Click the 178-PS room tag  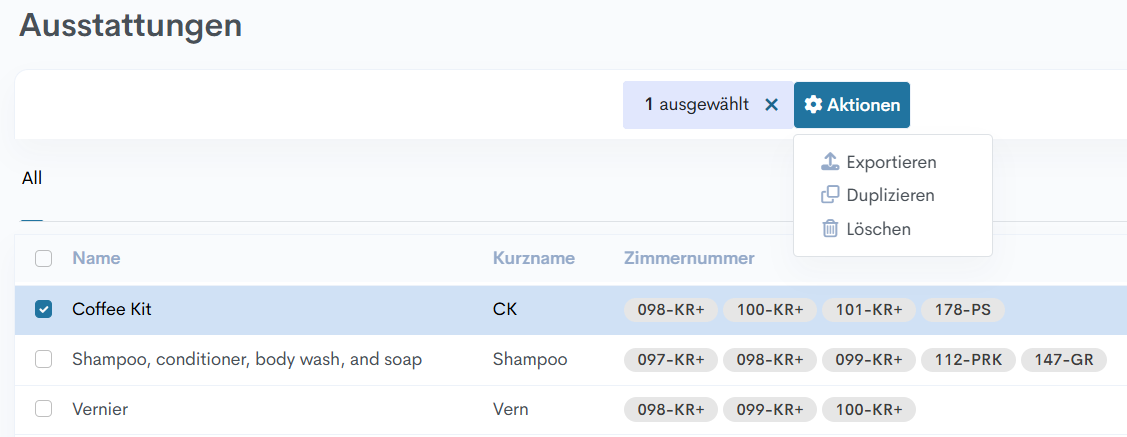(x=962, y=310)
